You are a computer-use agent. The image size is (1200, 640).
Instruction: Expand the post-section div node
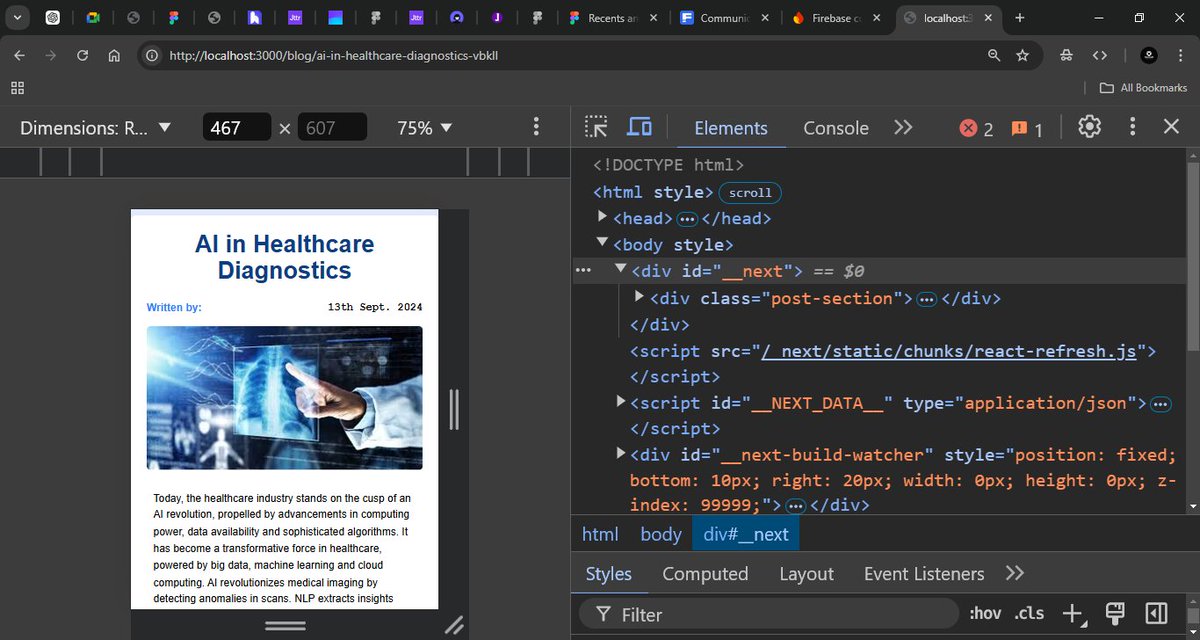coord(640,297)
